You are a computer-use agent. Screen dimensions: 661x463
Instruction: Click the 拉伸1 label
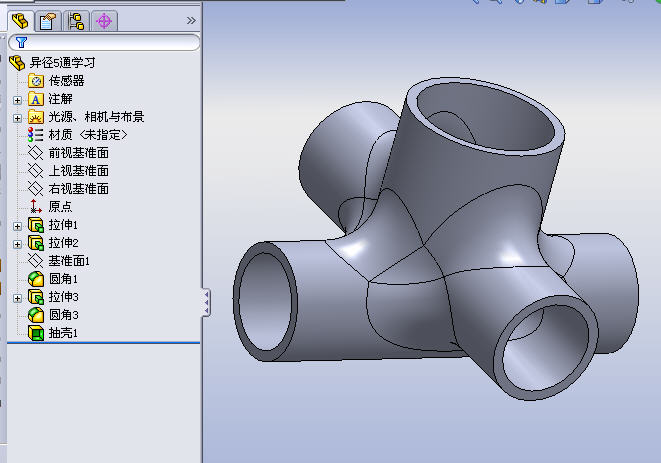pos(63,225)
